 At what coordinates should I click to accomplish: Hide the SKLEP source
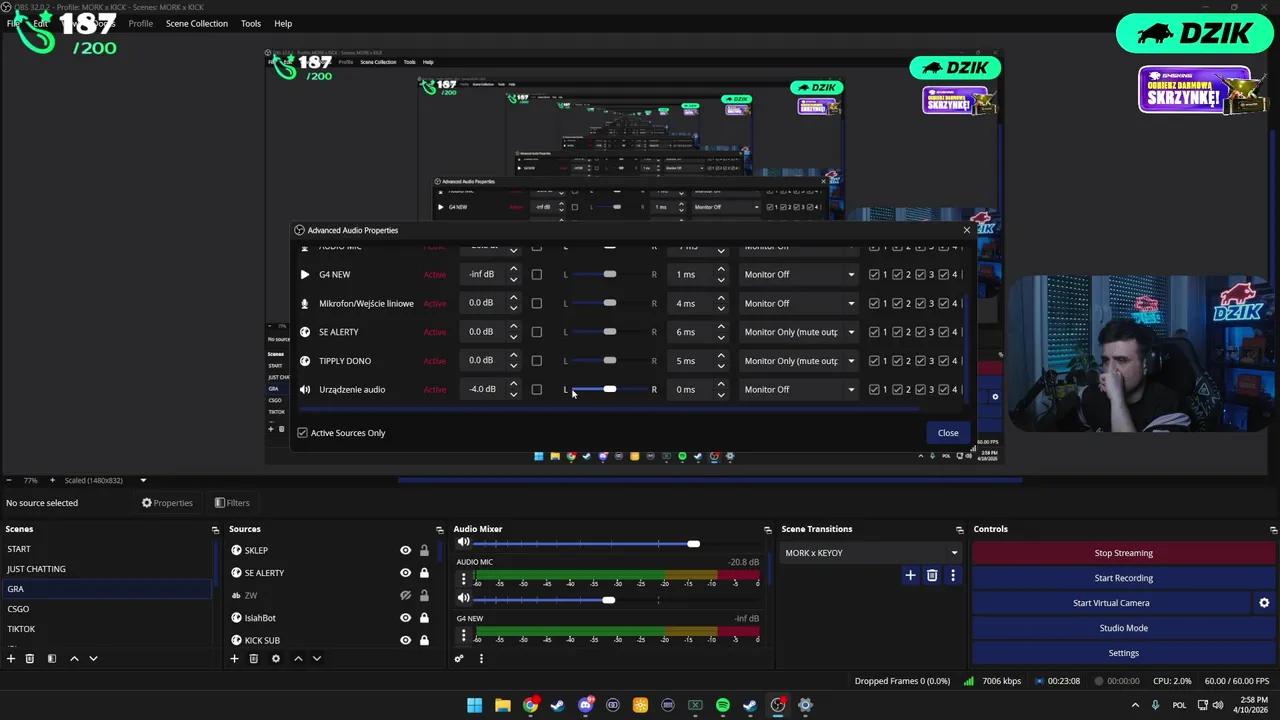pos(405,550)
